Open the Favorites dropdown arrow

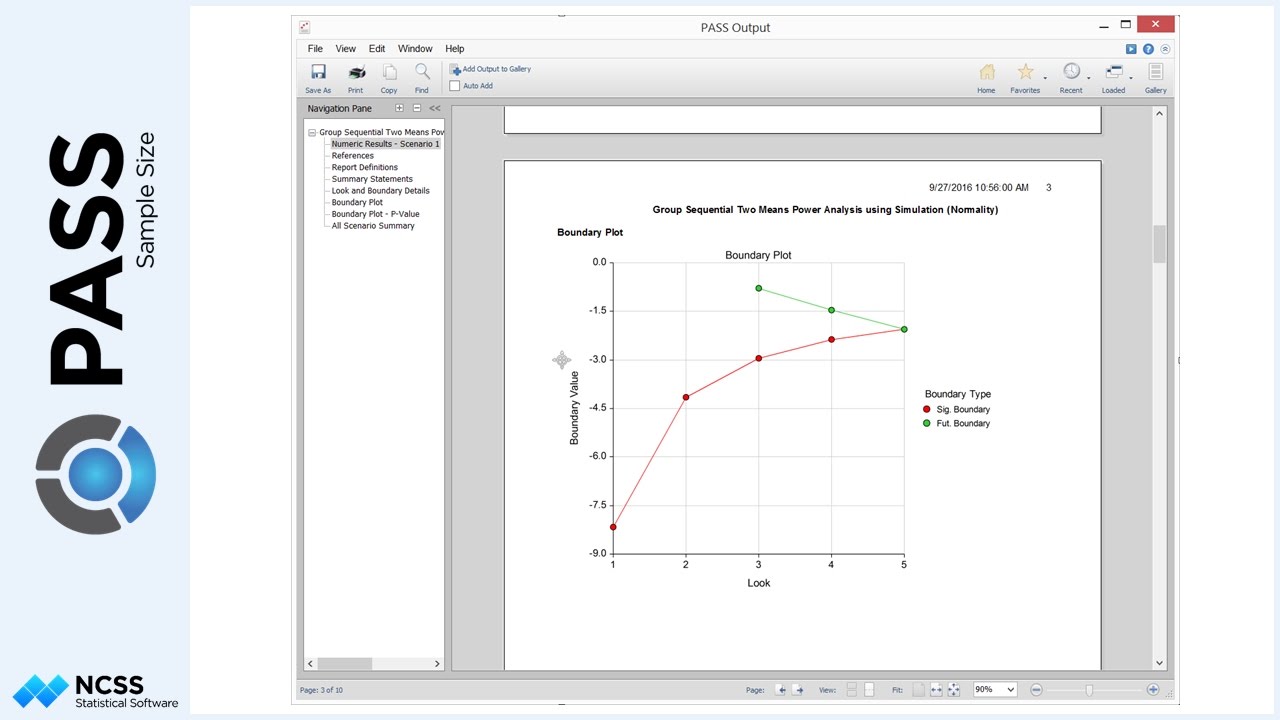(1045, 78)
